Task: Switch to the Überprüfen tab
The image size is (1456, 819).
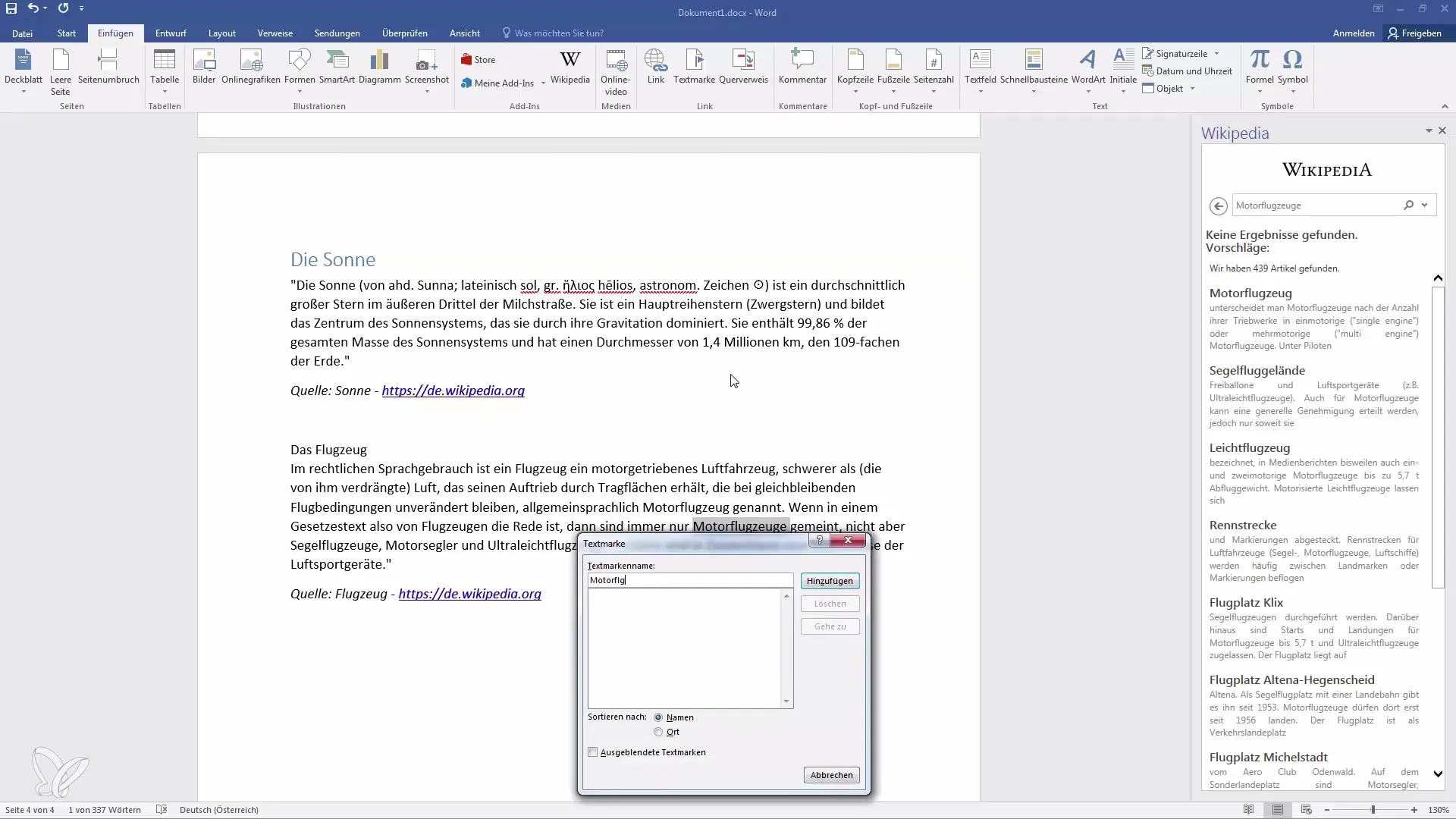Action: (405, 33)
